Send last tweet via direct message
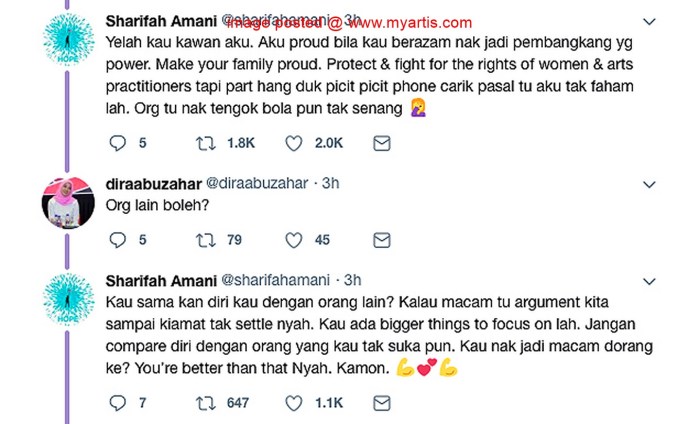 coord(381,402)
